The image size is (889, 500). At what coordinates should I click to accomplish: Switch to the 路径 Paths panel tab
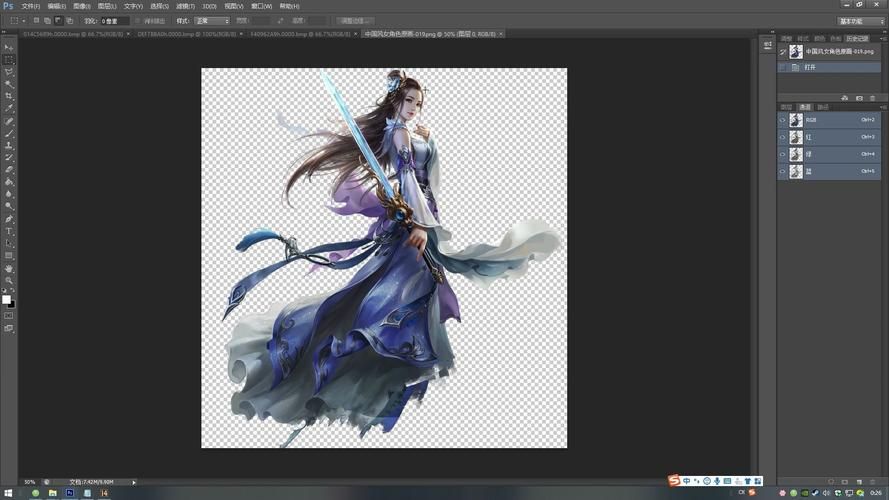(x=823, y=107)
